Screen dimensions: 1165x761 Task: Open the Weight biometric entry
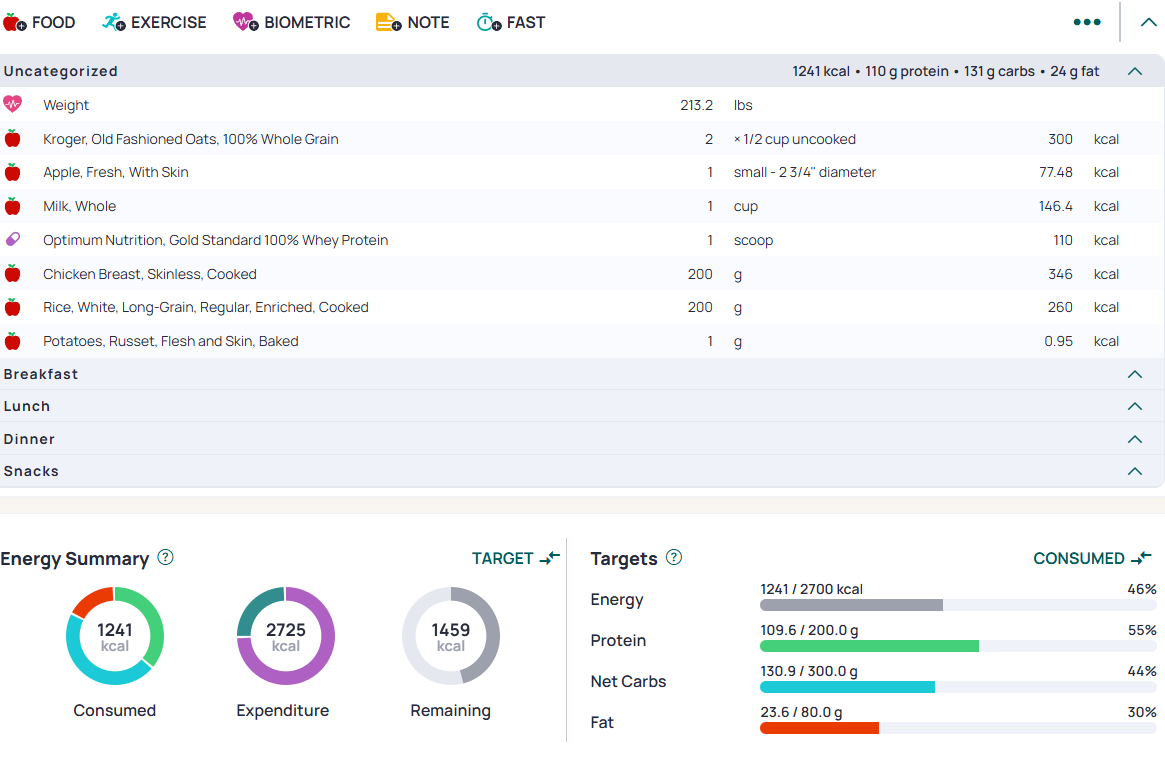66,105
